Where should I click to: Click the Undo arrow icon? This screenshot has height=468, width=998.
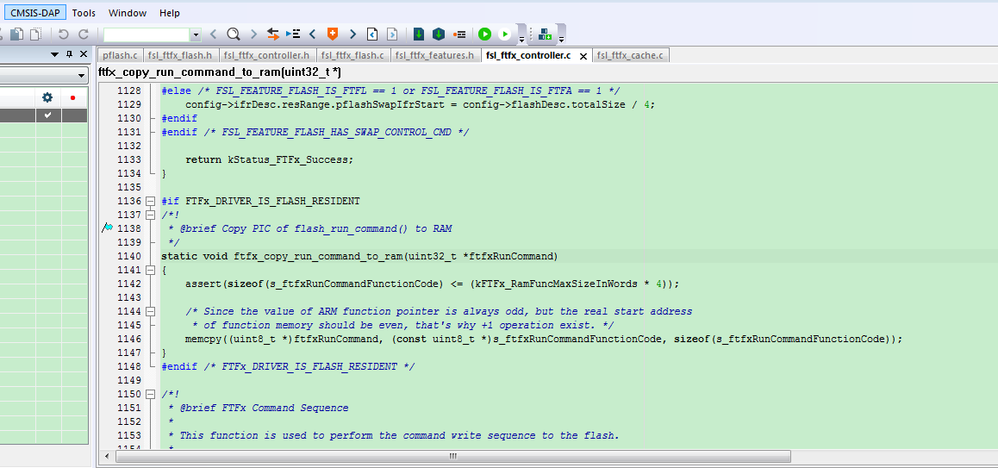tap(64, 34)
